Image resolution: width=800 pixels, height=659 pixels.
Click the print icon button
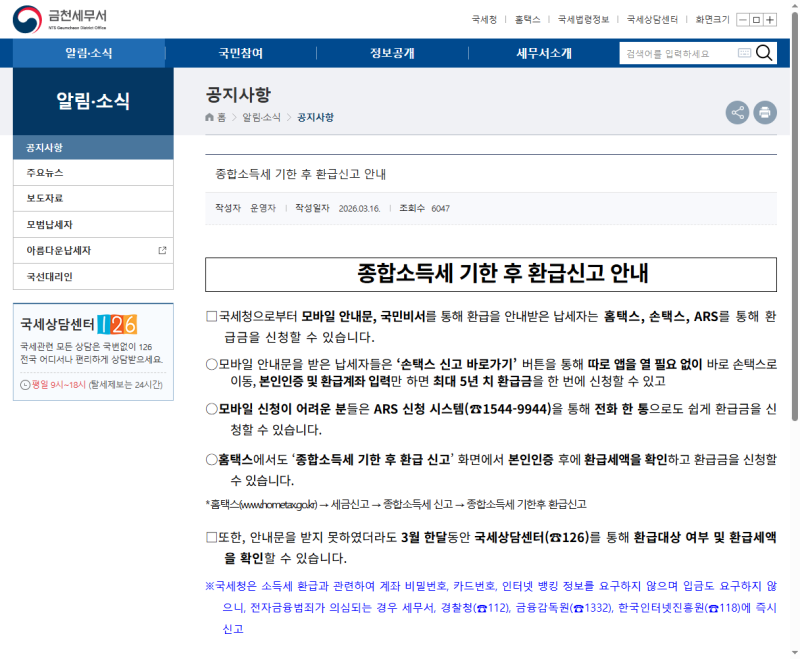(765, 112)
